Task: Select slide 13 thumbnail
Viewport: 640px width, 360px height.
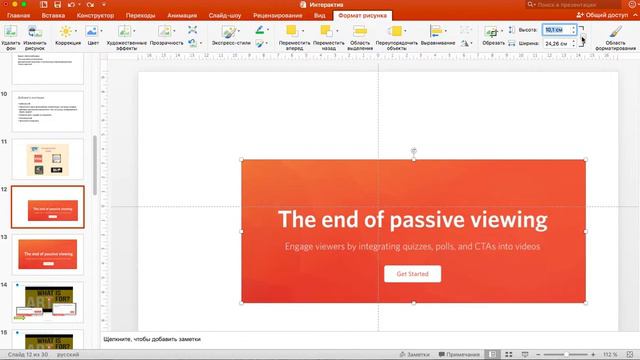Action: [48, 254]
